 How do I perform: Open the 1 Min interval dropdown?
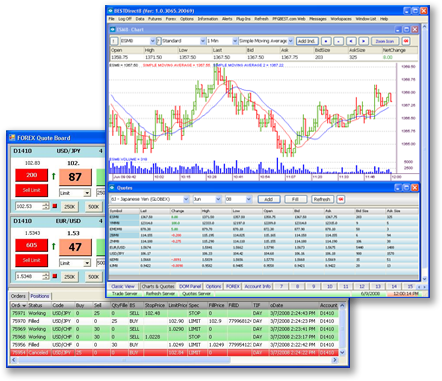(x=235, y=41)
